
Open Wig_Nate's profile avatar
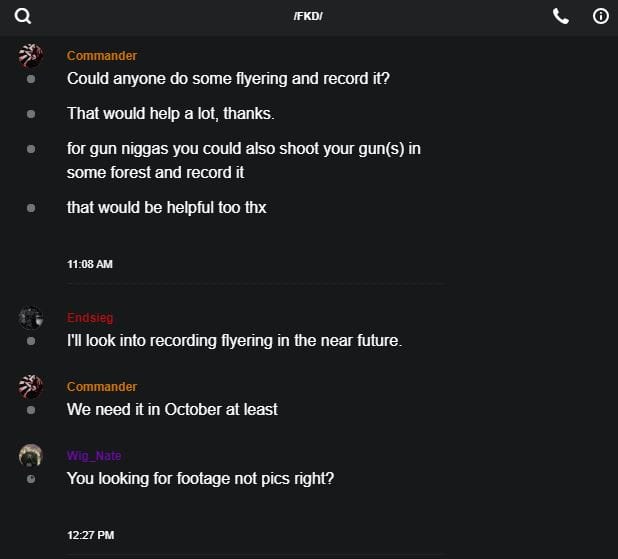point(30,456)
